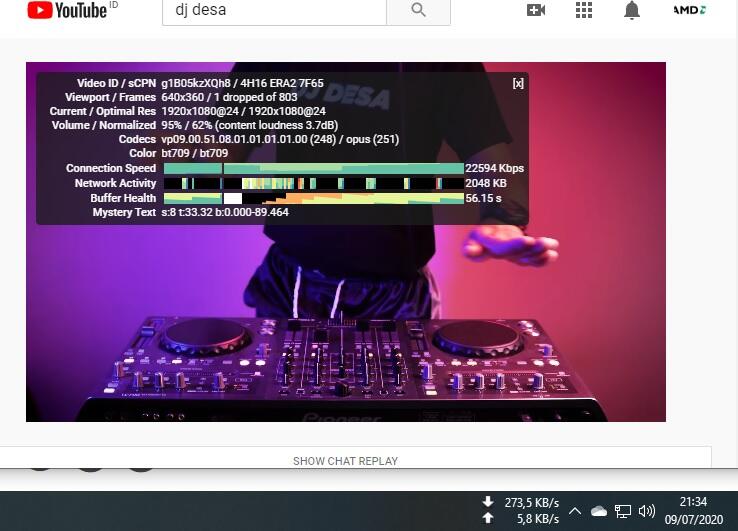Viewport: 738px width, 531px height.
Task: Click the Connection Speed graph bar
Action: [x=313, y=169]
